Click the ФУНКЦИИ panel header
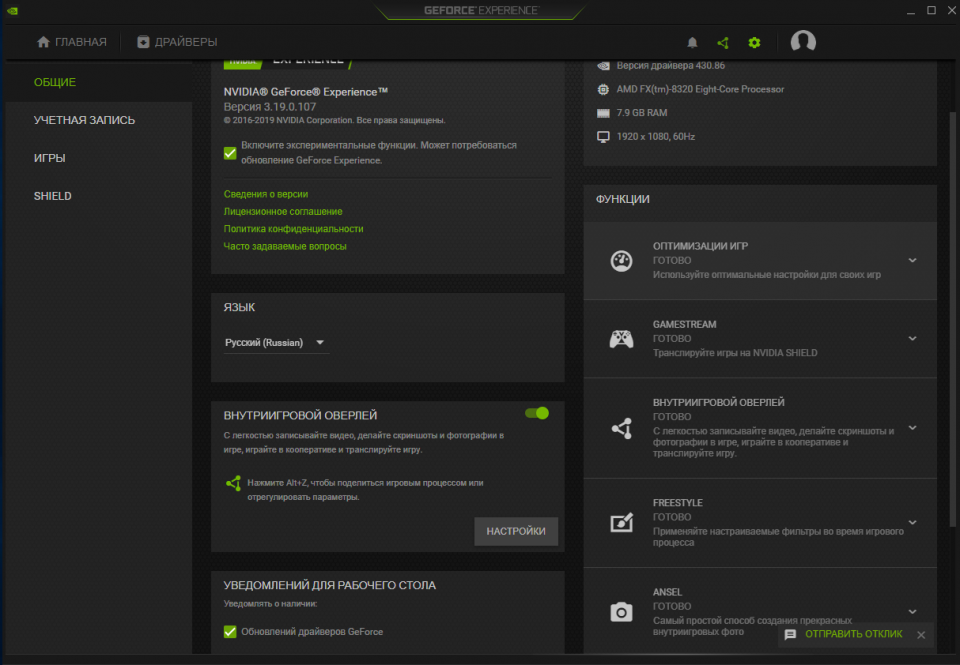Image resolution: width=960 pixels, height=665 pixels. pyautogui.click(x=623, y=199)
